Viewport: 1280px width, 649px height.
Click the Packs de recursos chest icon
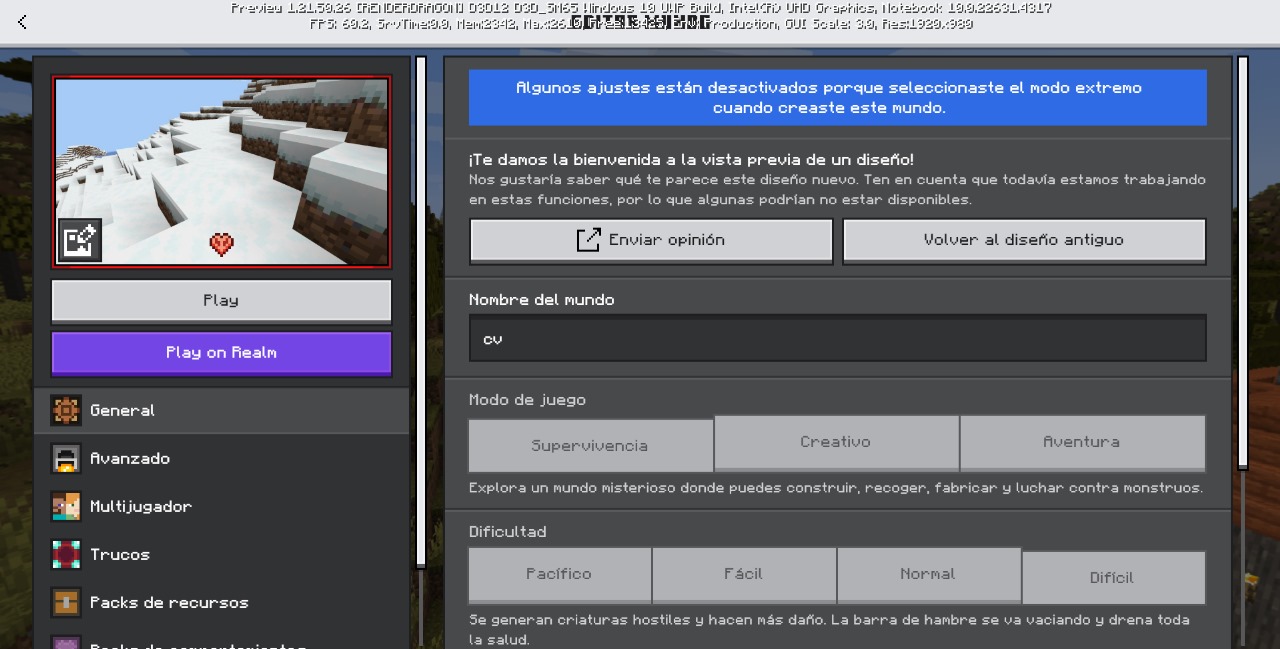66,602
